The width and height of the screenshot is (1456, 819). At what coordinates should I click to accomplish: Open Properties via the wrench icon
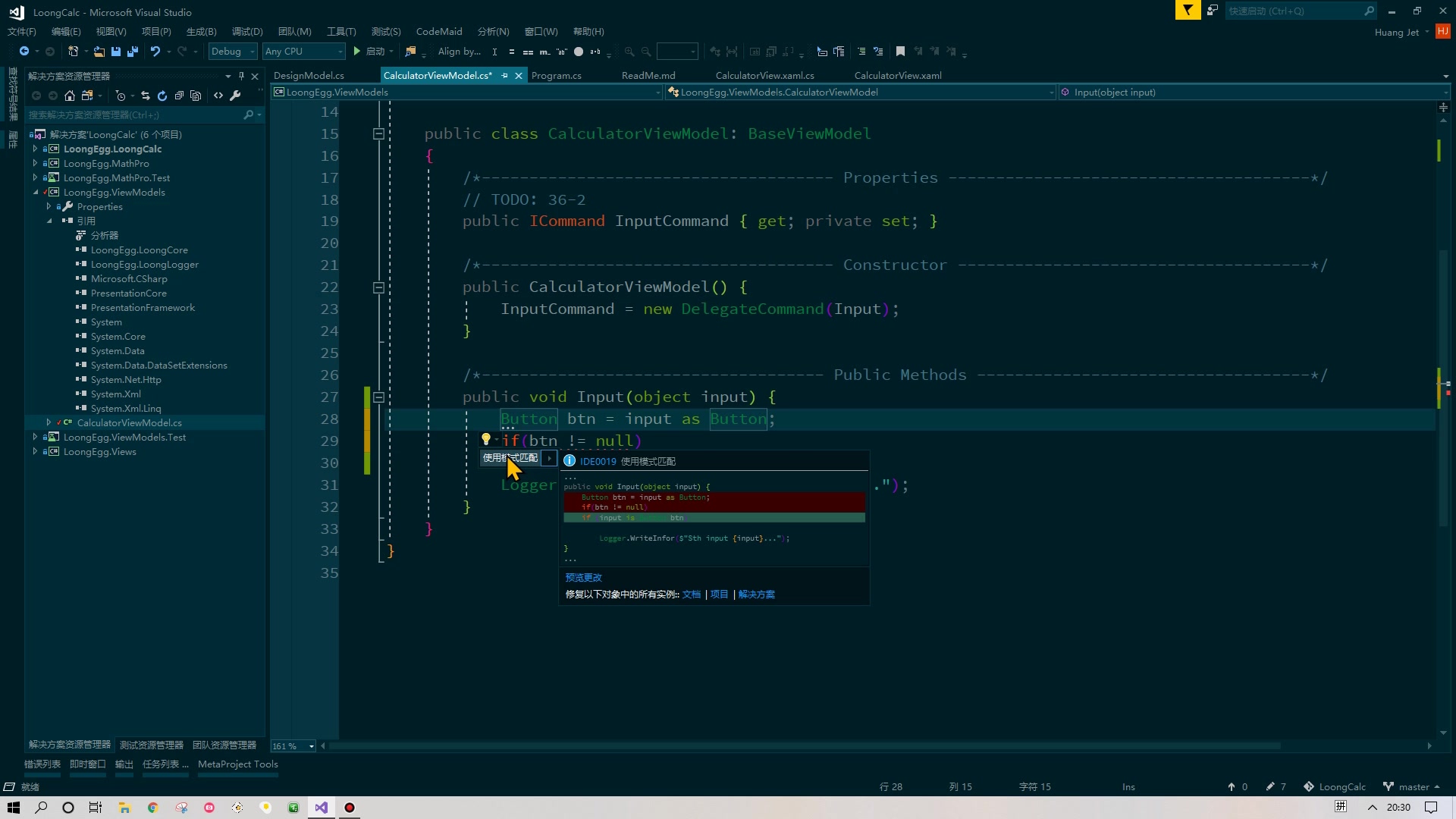[235, 96]
